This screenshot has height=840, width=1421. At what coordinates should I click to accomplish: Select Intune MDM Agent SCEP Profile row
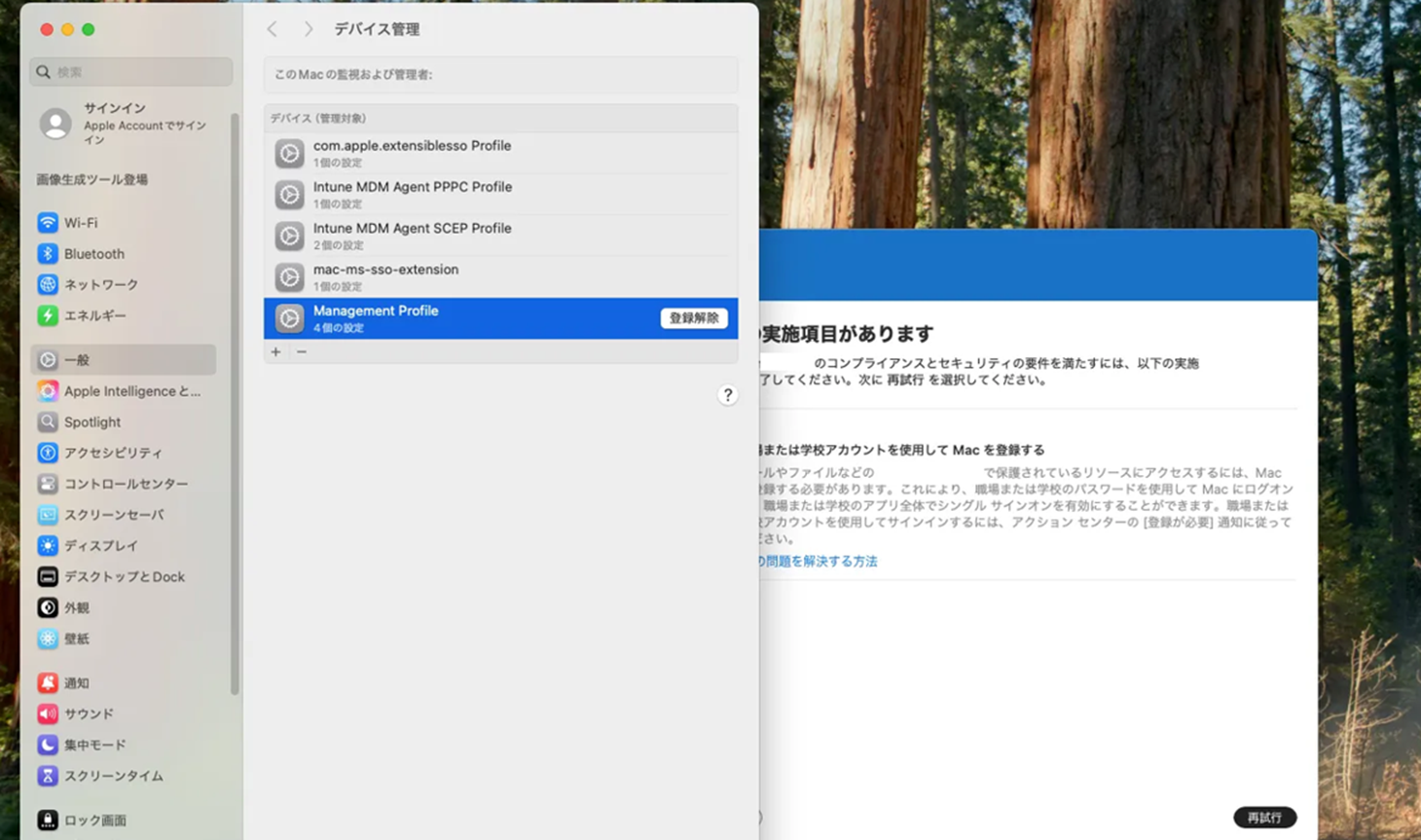coord(500,236)
